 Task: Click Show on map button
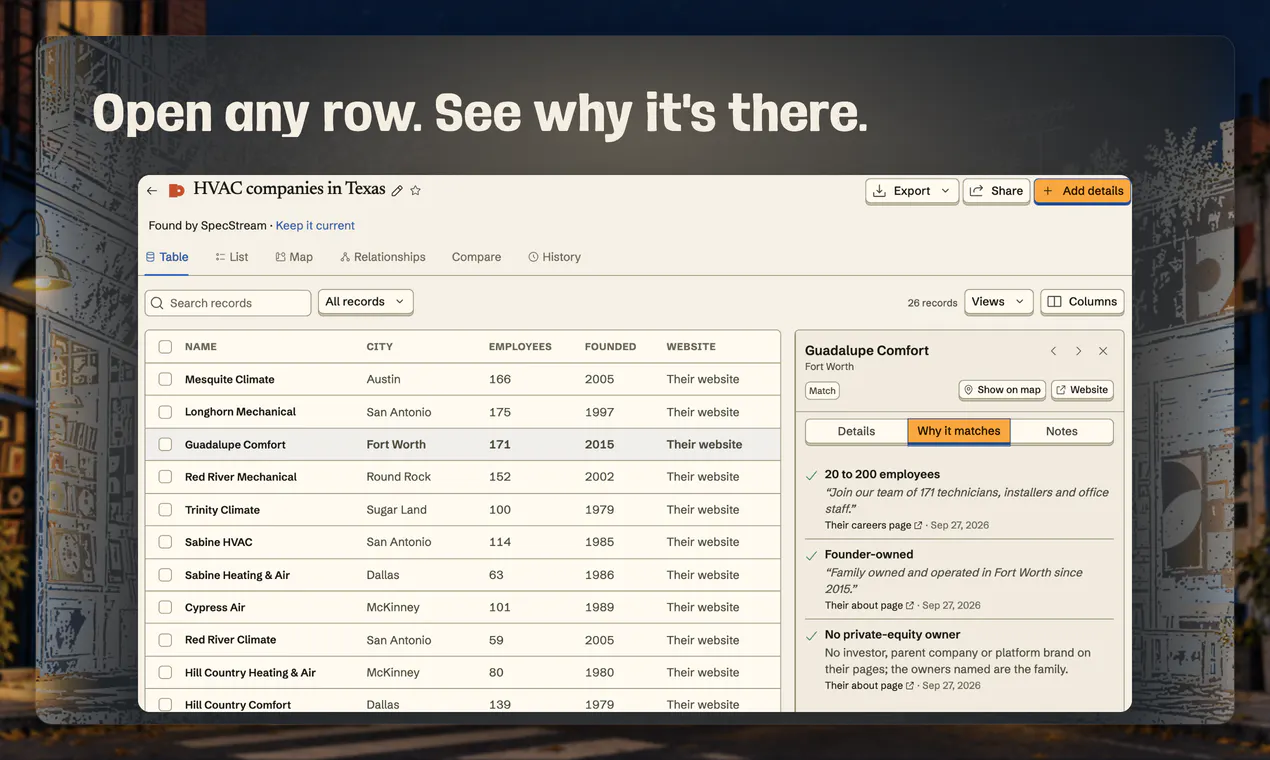pyautogui.click(x=1002, y=390)
